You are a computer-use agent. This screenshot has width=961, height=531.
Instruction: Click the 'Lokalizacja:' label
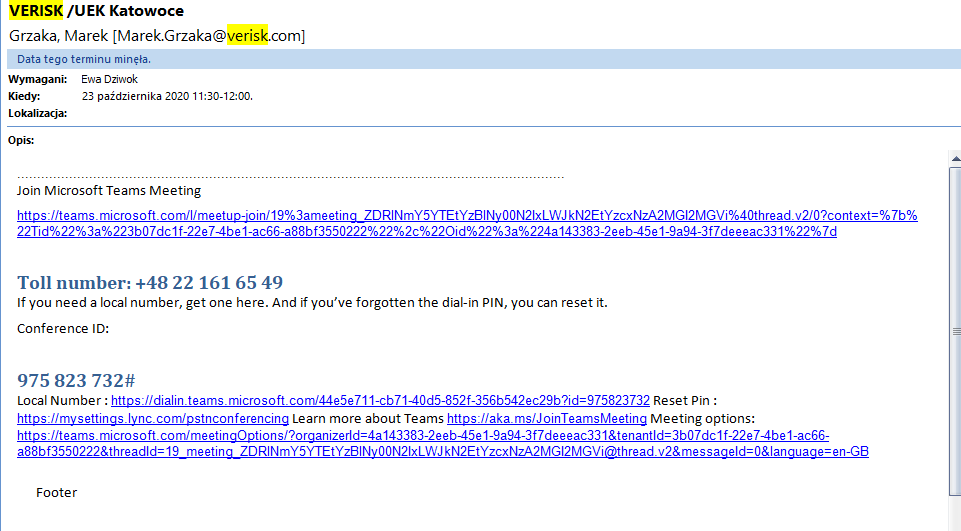click(37, 113)
